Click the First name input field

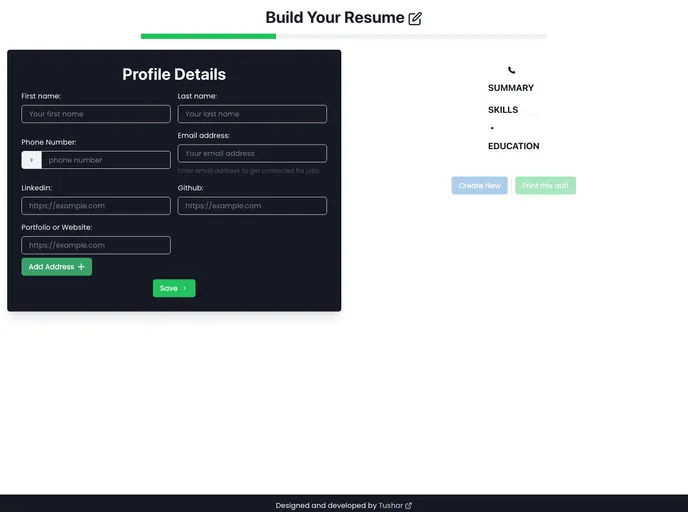click(96, 114)
